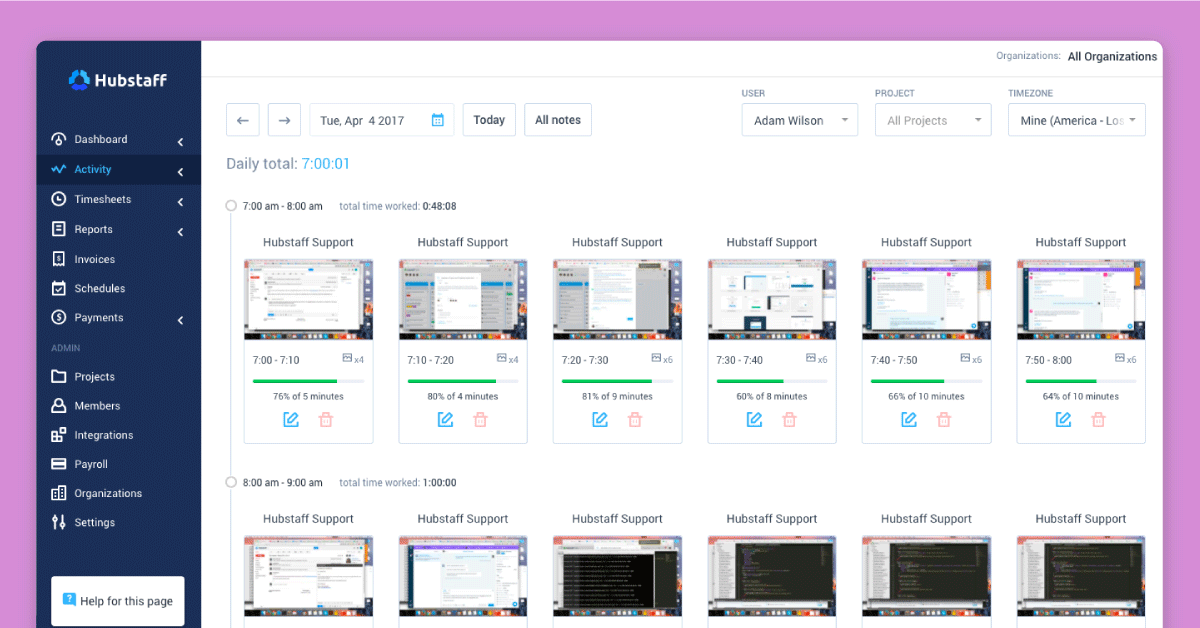
Task: Click the 7:00 am - 8:00 am timeline marker
Action: (231, 206)
